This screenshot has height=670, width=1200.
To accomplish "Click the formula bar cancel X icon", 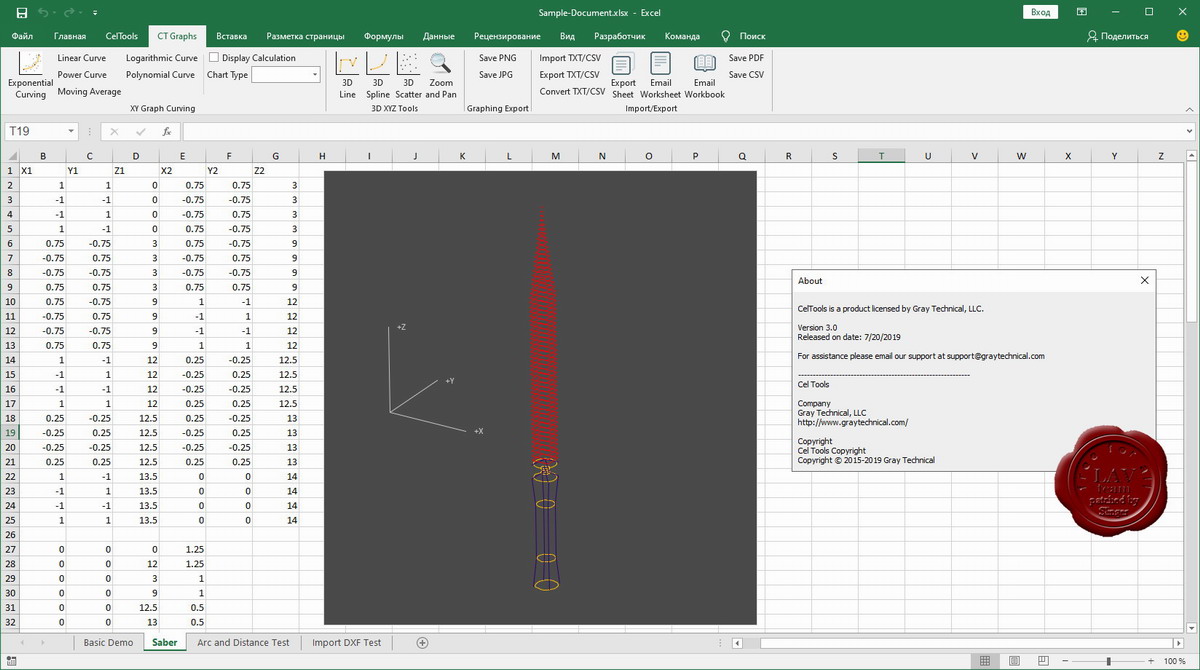I will [x=114, y=131].
